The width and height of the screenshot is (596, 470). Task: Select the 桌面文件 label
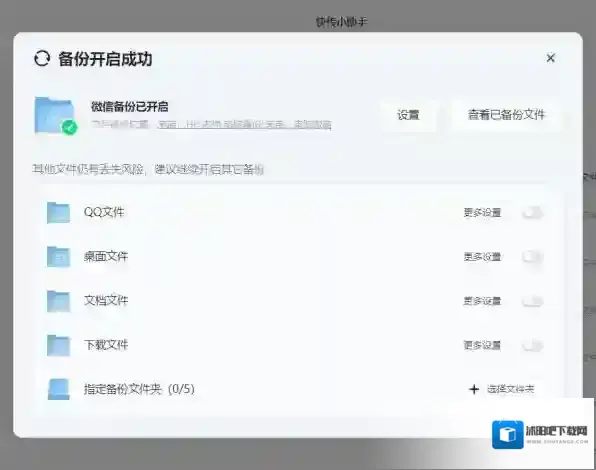coord(106,256)
